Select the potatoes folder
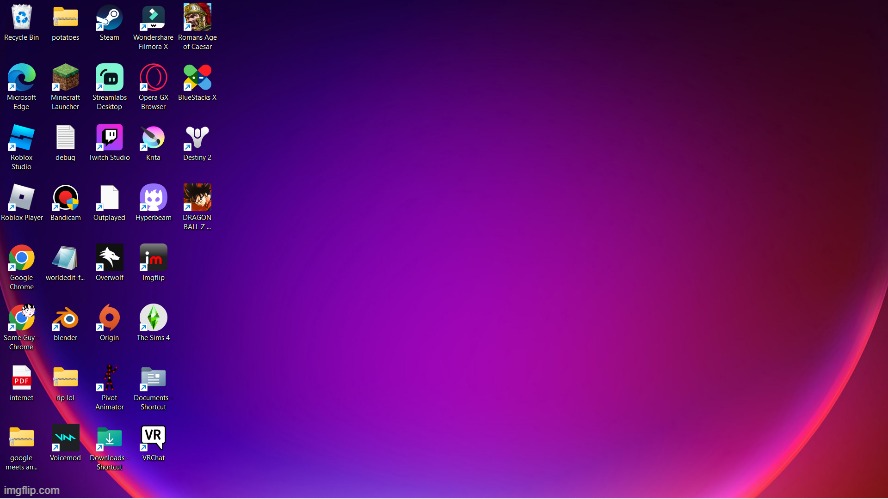This screenshot has height=499, width=888. (x=65, y=19)
